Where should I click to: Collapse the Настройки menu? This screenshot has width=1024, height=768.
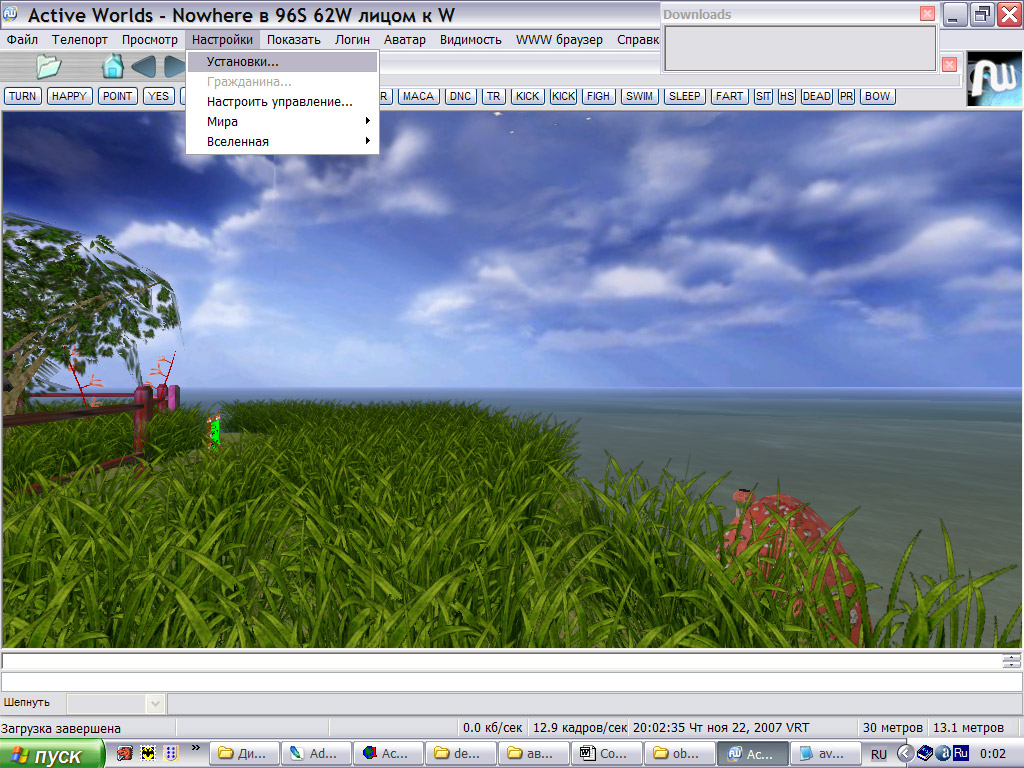[x=222, y=40]
